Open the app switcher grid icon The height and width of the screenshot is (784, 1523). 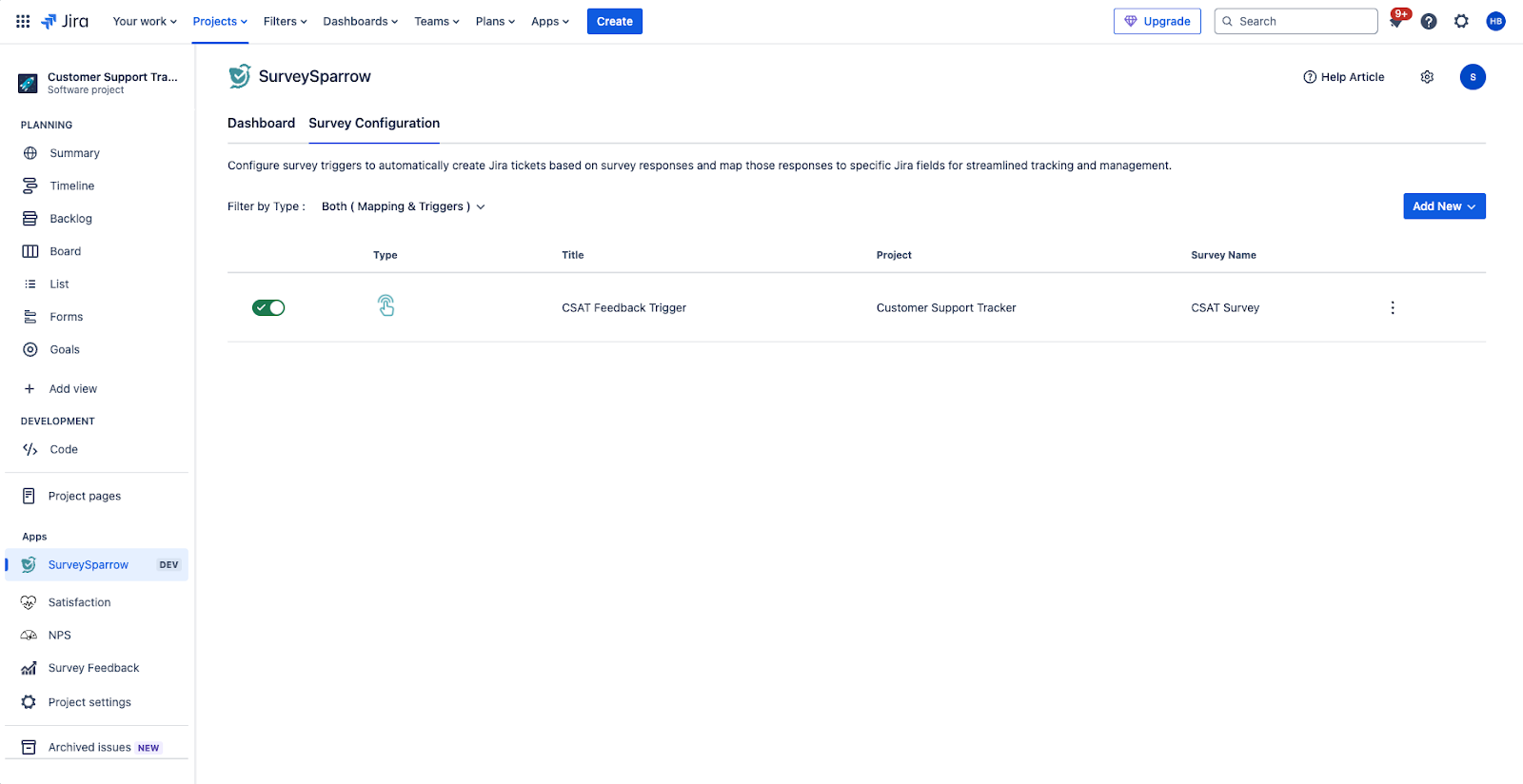coord(23,21)
